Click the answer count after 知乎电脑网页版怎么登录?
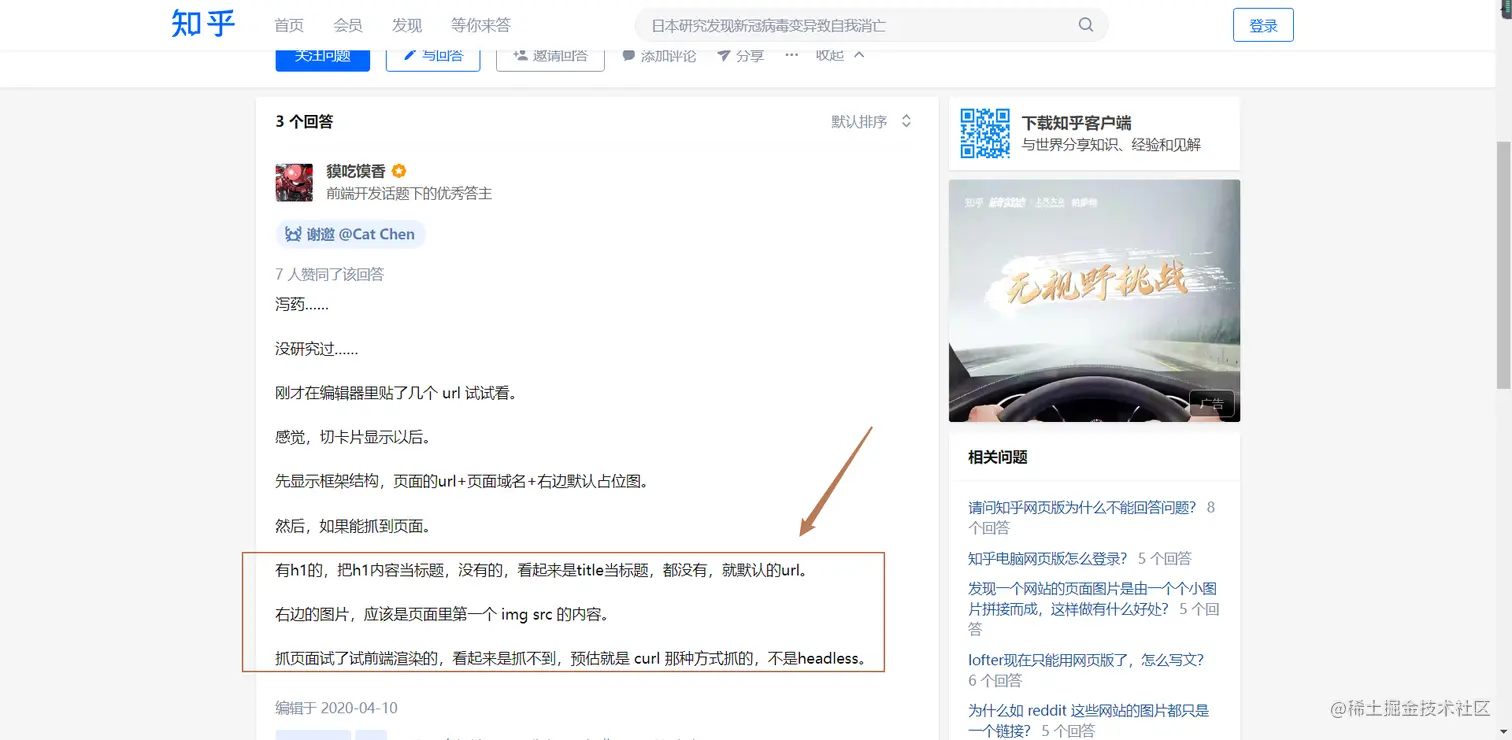 (1165, 558)
